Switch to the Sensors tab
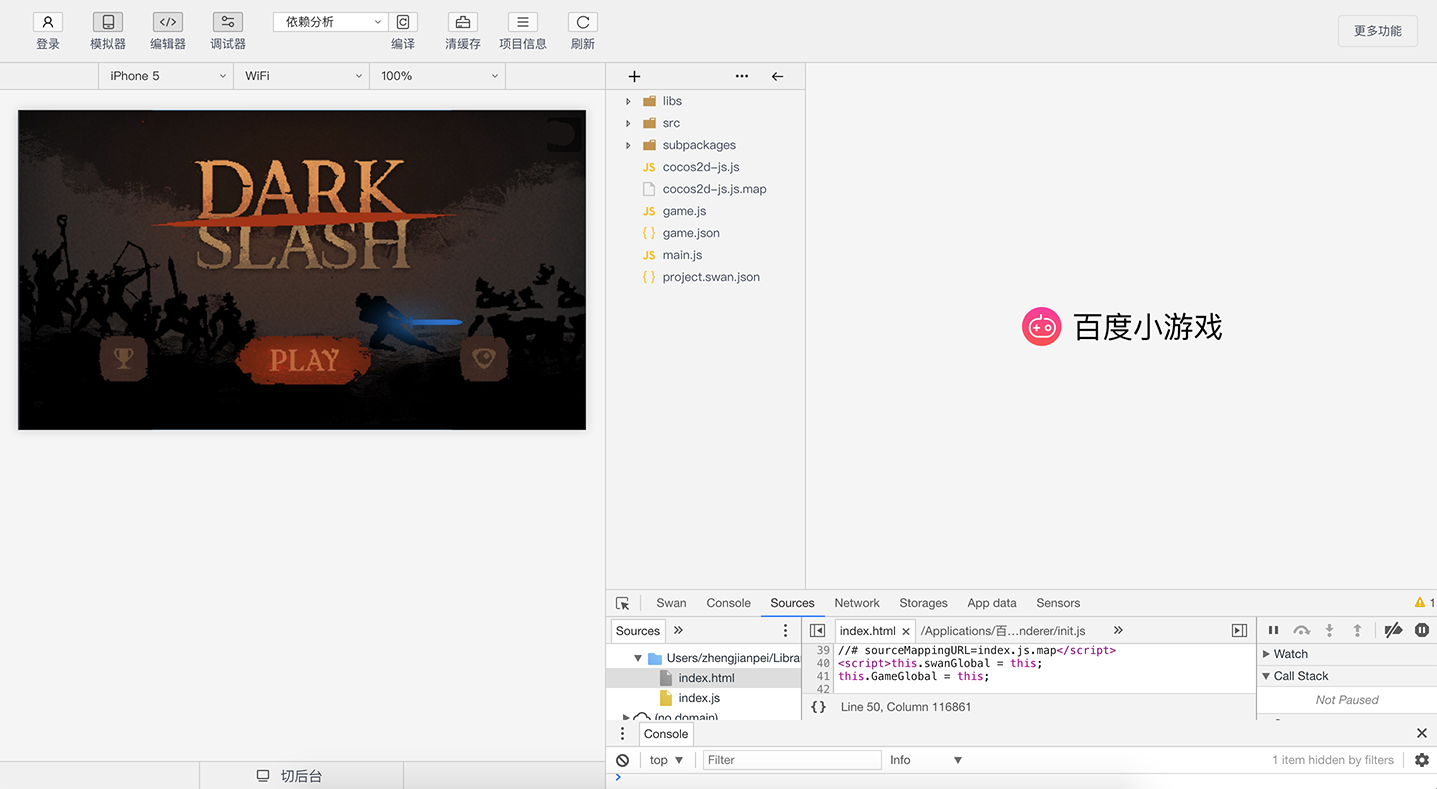This screenshot has width=1437, height=789. pyautogui.click(x=1058, y=603)
